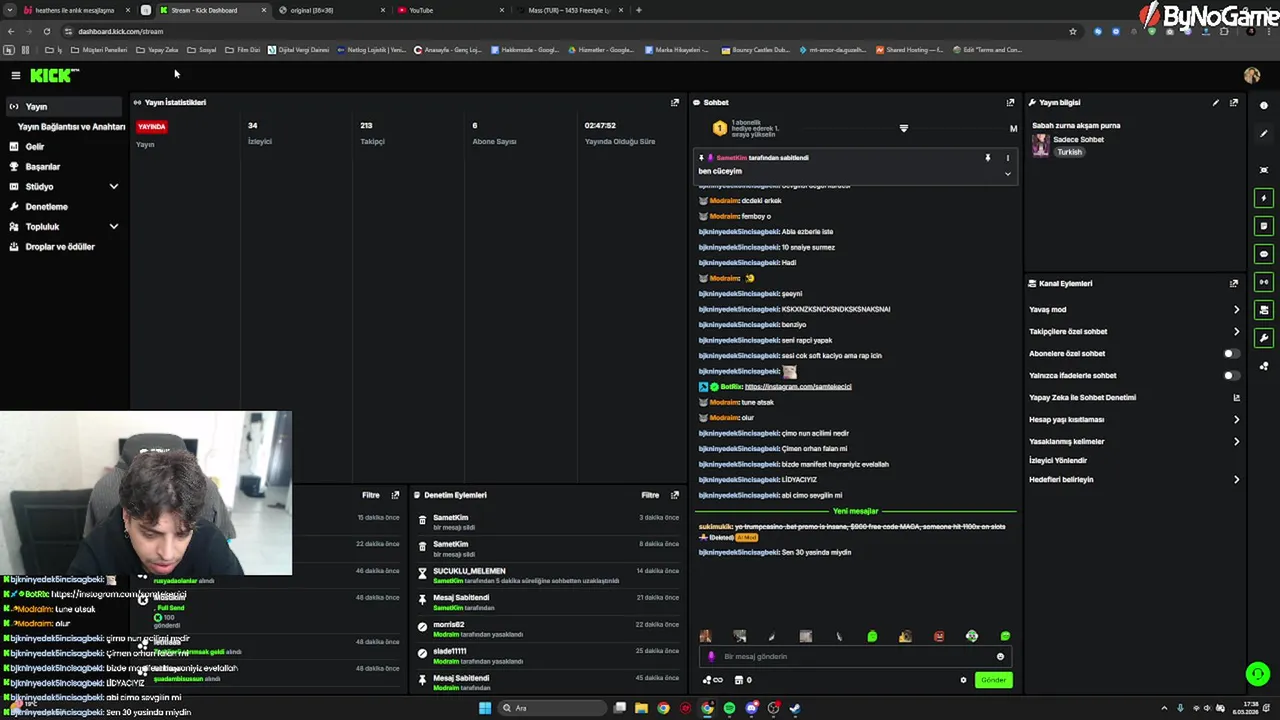Open Spotify from the taskbar

tap(729, 708)
